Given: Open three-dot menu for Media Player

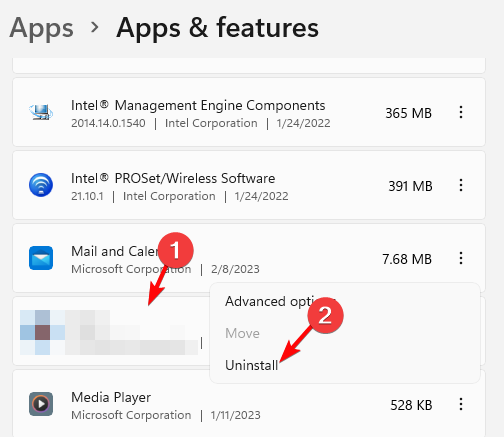Looking at the screenshot, I should pos(461,404).
